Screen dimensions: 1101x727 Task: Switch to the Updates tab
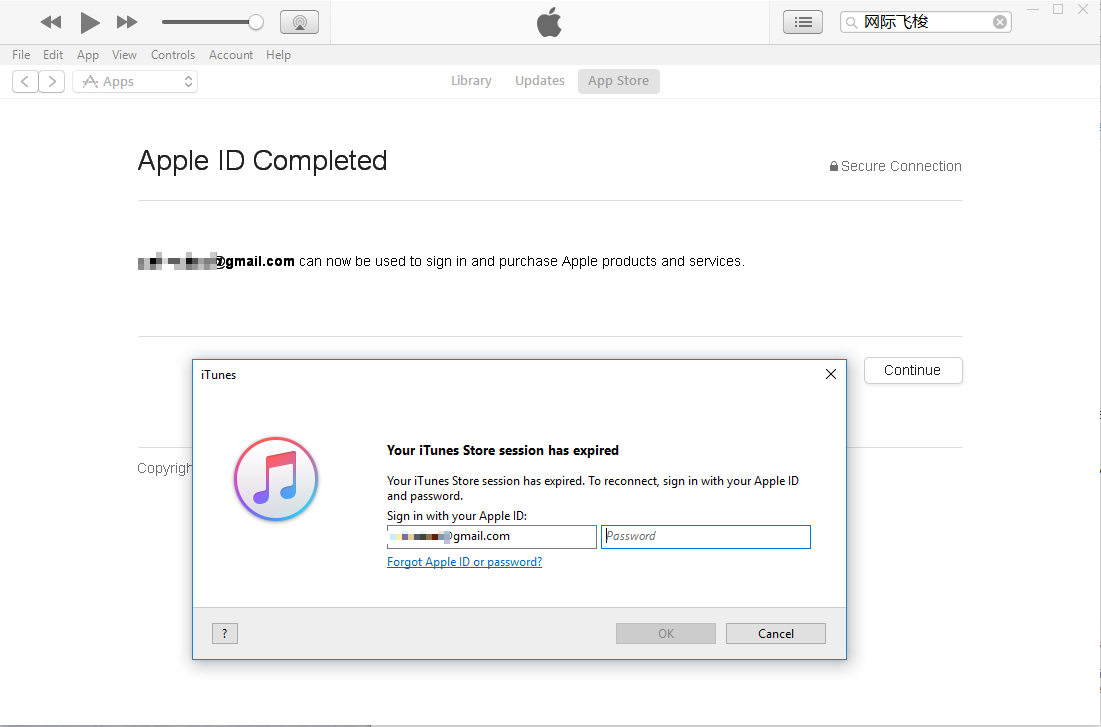point(540,81)
